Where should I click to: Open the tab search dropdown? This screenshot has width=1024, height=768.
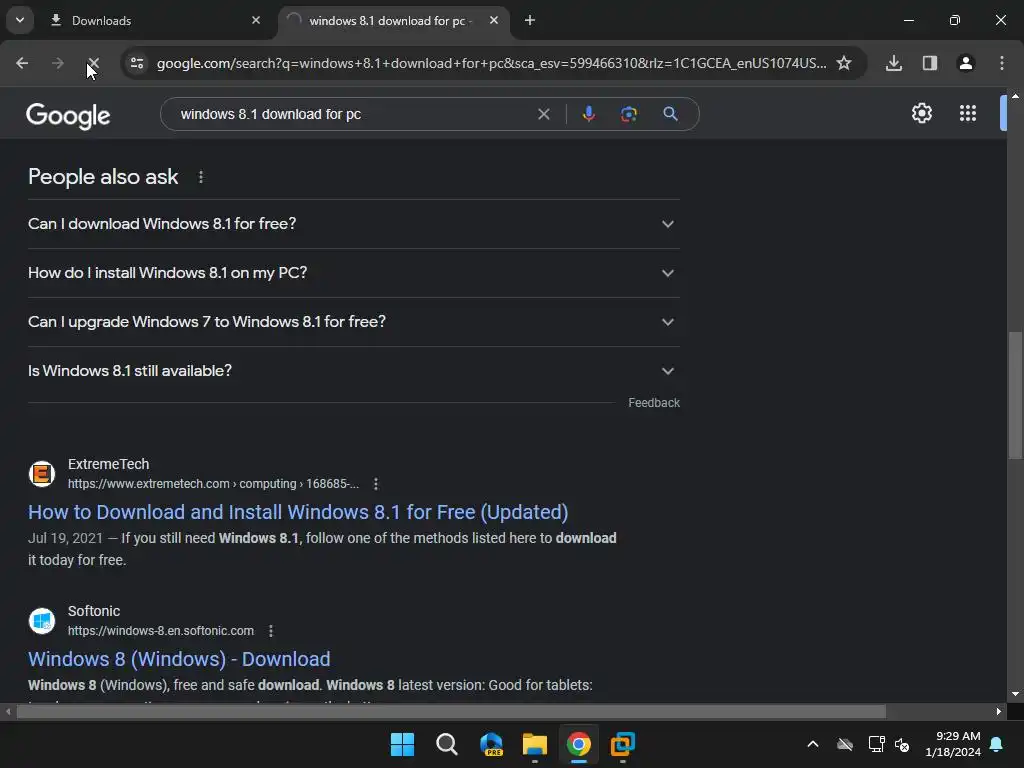pyautogui.click(x=20, y=20)
